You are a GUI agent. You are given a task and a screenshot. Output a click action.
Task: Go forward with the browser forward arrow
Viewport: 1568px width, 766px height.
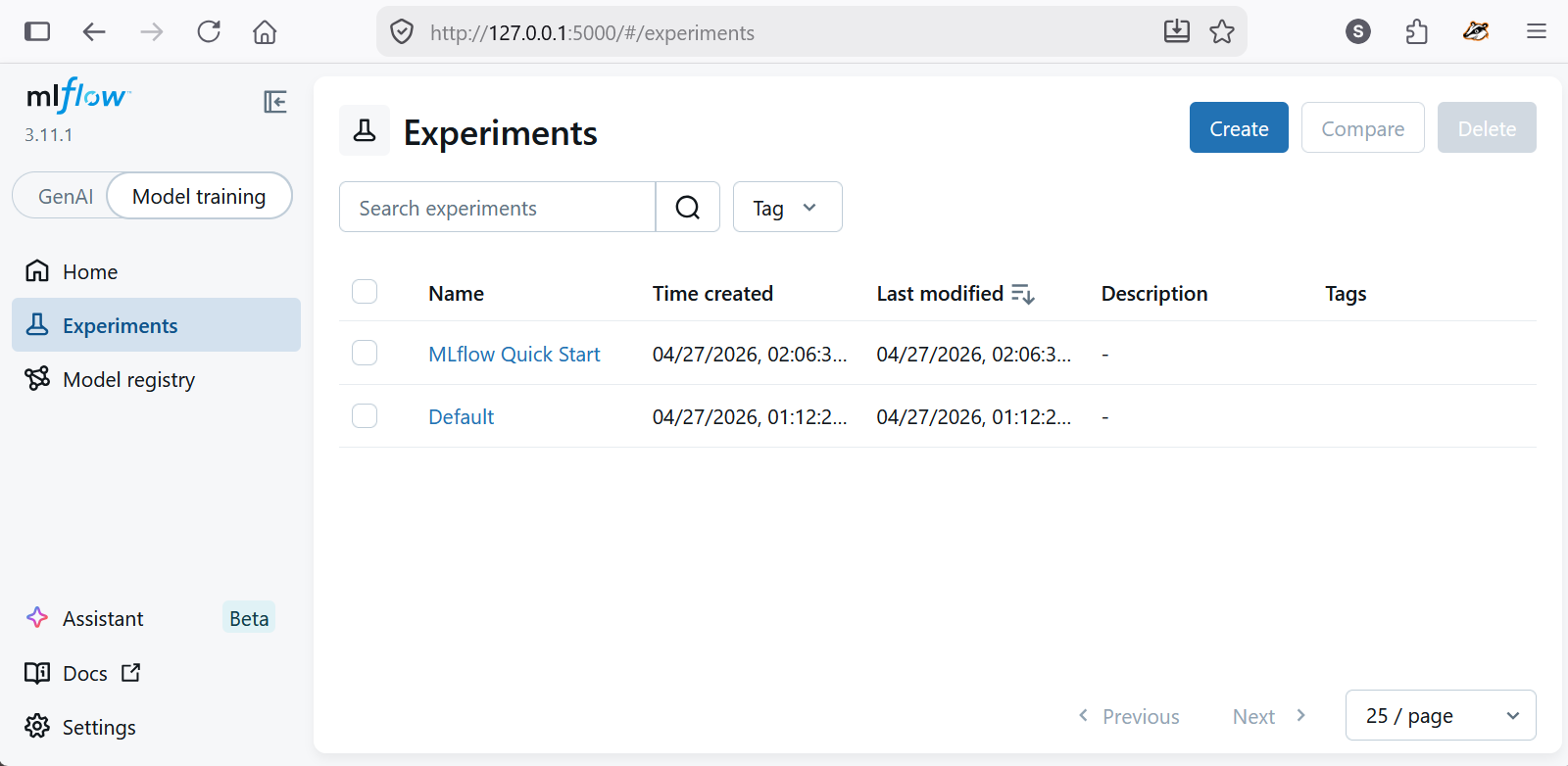coord(152,31)
